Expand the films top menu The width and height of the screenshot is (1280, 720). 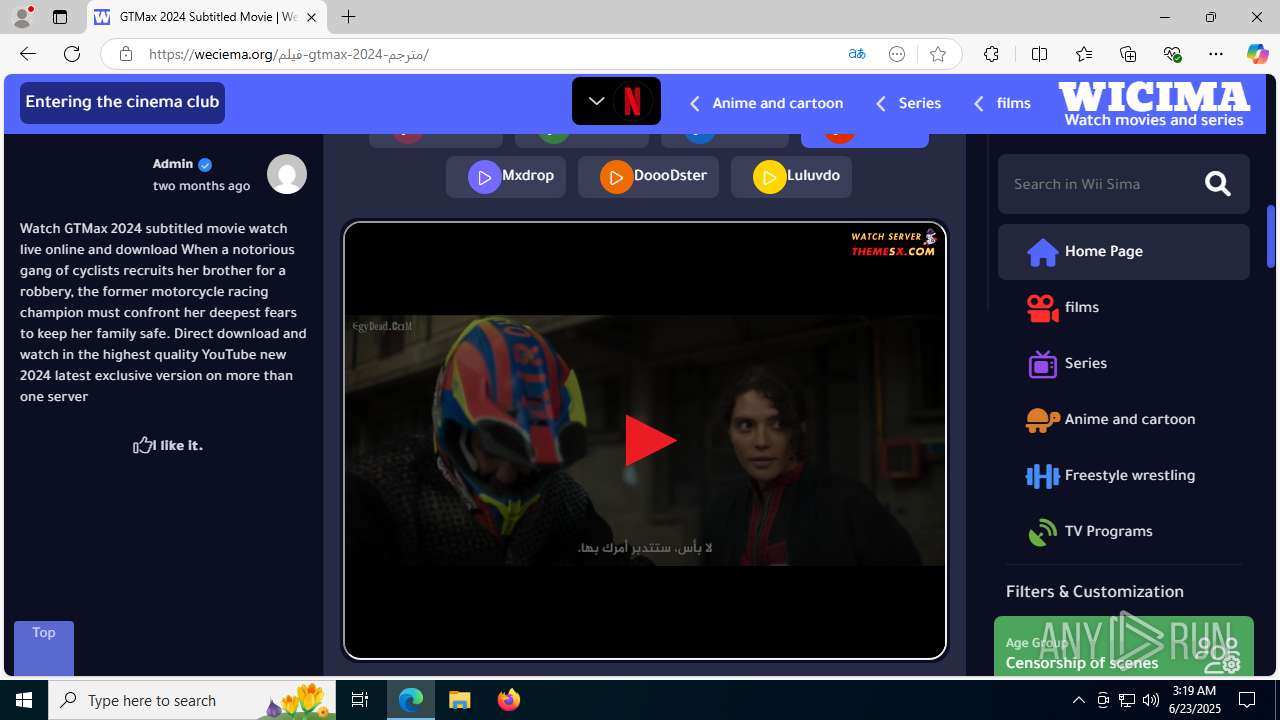1001,103
